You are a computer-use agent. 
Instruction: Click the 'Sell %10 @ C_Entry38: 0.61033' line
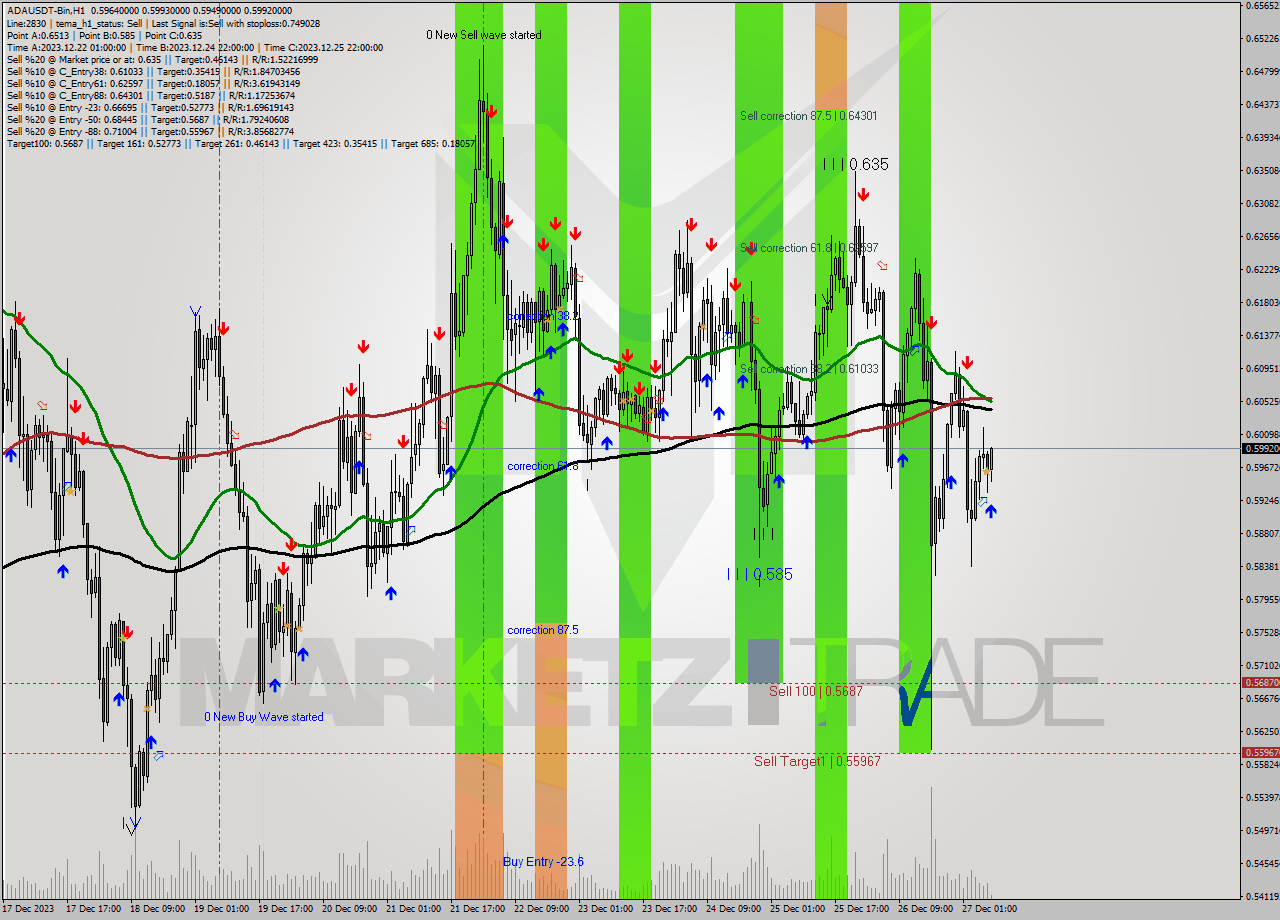tap(153, 72)
